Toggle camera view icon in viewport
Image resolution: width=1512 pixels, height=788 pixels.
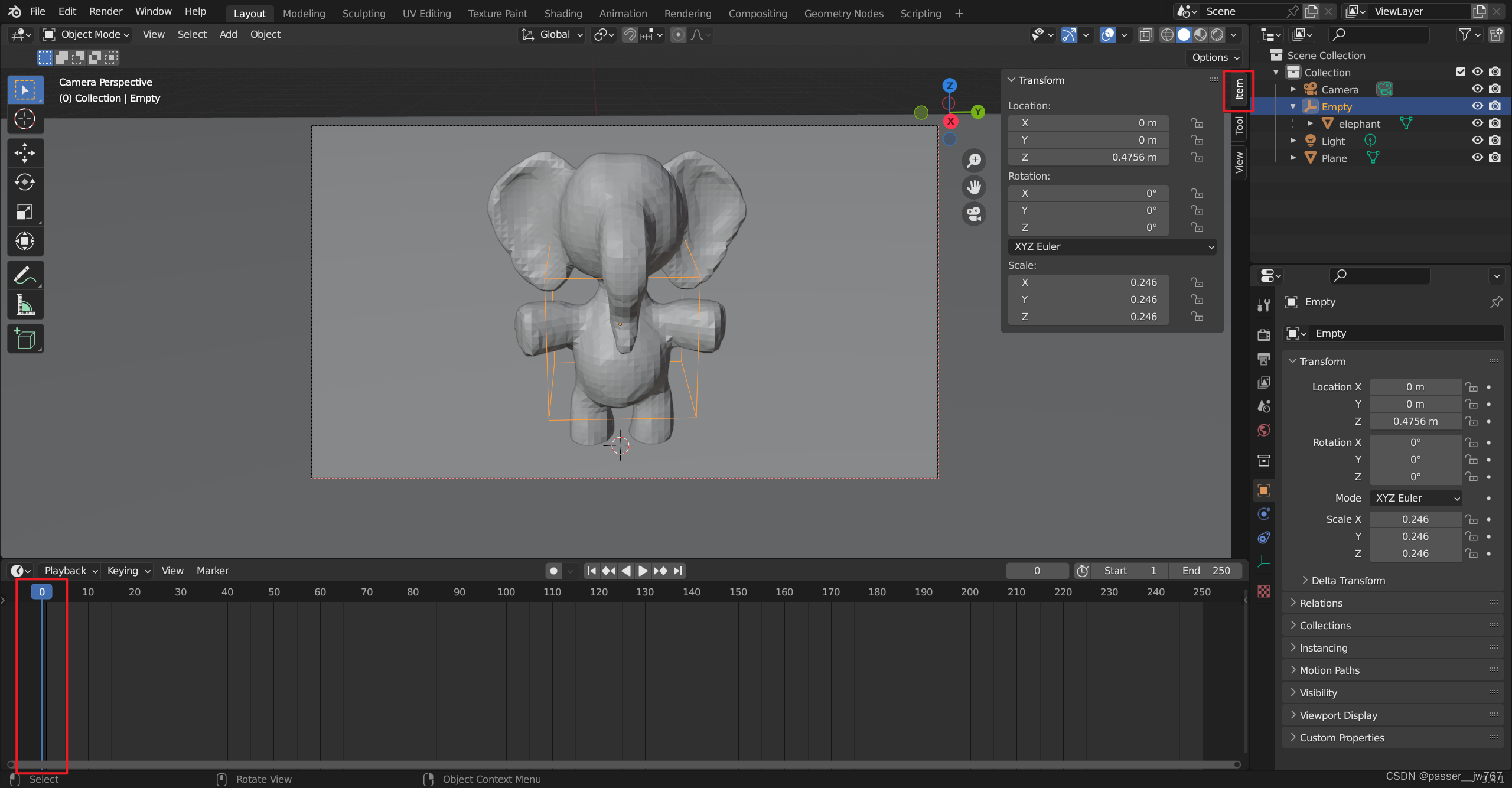(974, 213)
